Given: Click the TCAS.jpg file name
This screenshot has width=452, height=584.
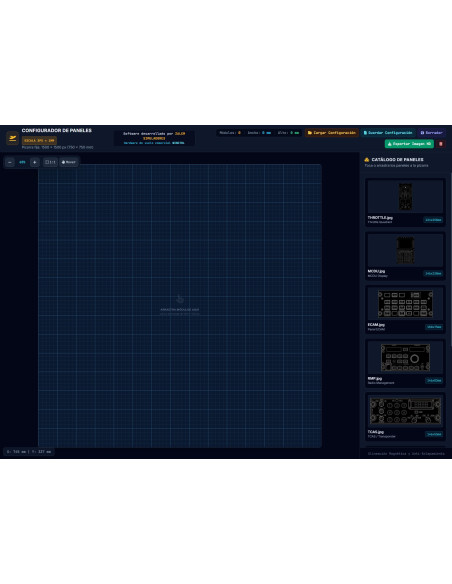Looking at the screenshot, I should click(x=376, y=432).
